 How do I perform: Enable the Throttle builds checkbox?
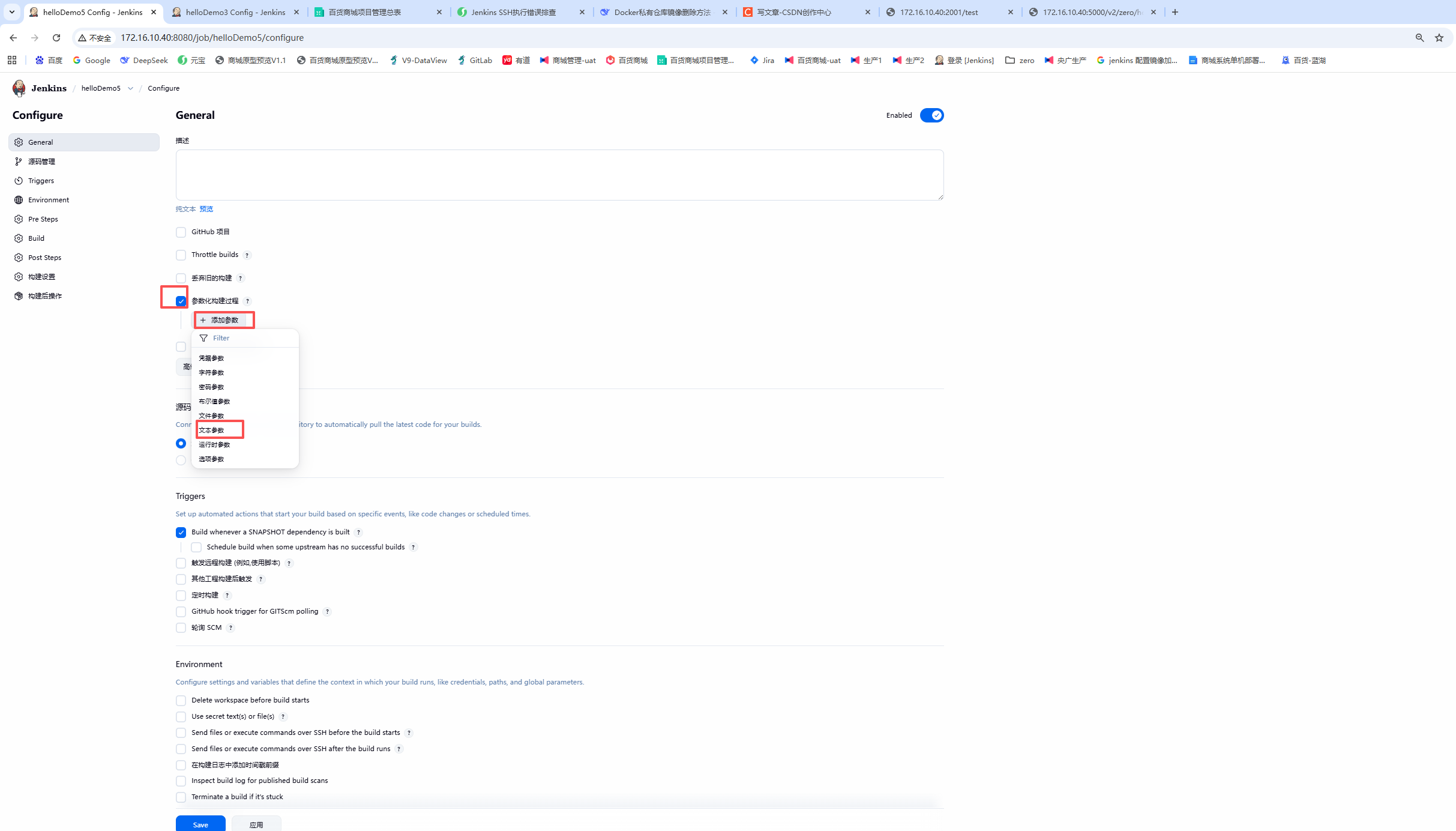(x=181, y=255)
